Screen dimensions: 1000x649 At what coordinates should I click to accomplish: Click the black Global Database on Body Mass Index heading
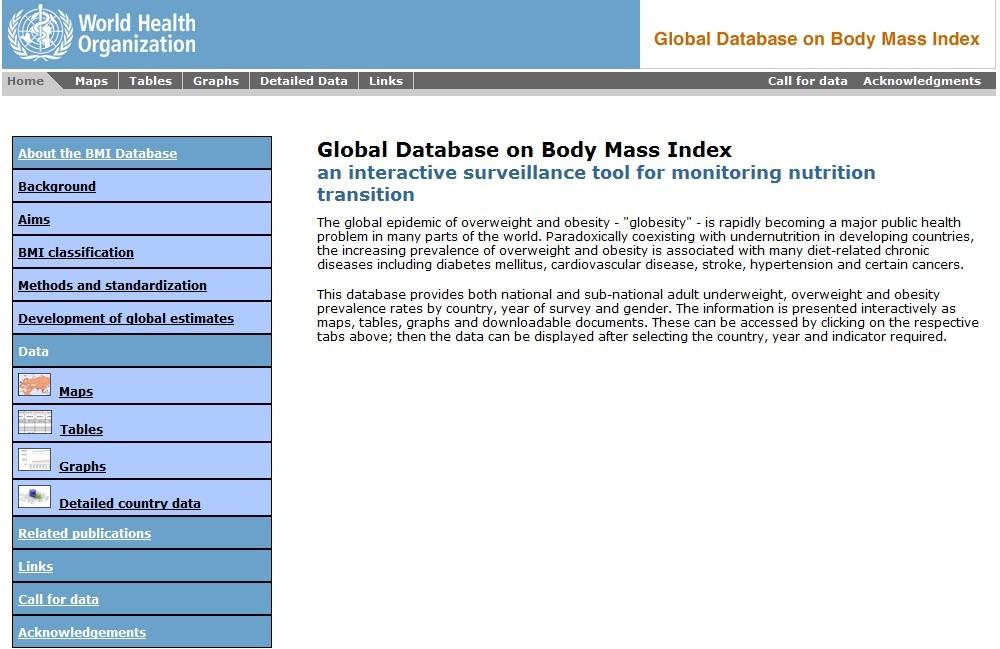pos(524,150)
